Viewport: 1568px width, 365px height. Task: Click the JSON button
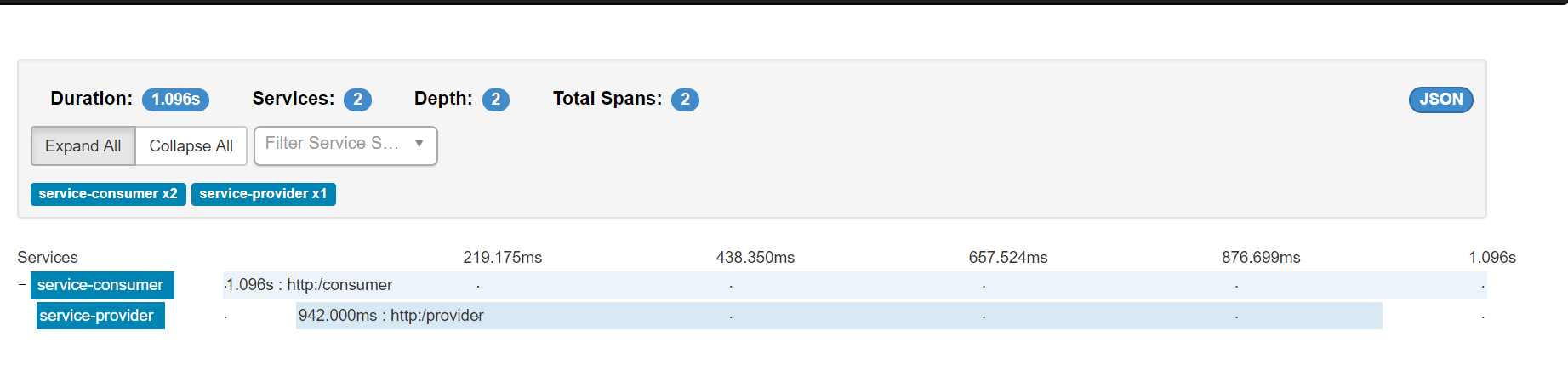pos(1440,100)
